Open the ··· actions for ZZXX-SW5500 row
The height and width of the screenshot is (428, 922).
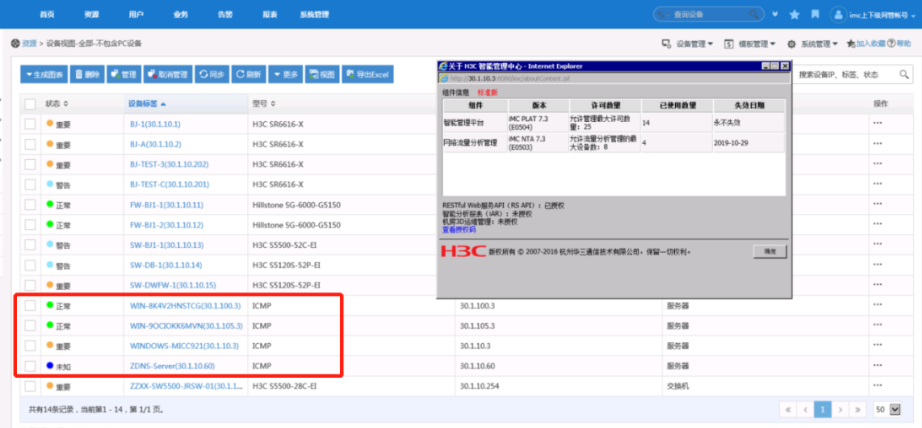[878, 386]
